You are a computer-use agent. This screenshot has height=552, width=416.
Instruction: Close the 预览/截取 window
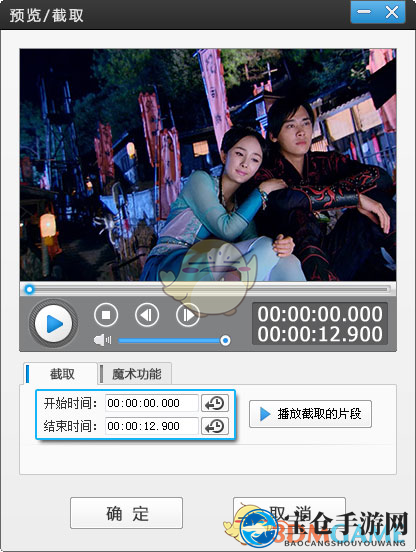click(x=392, y=12)
